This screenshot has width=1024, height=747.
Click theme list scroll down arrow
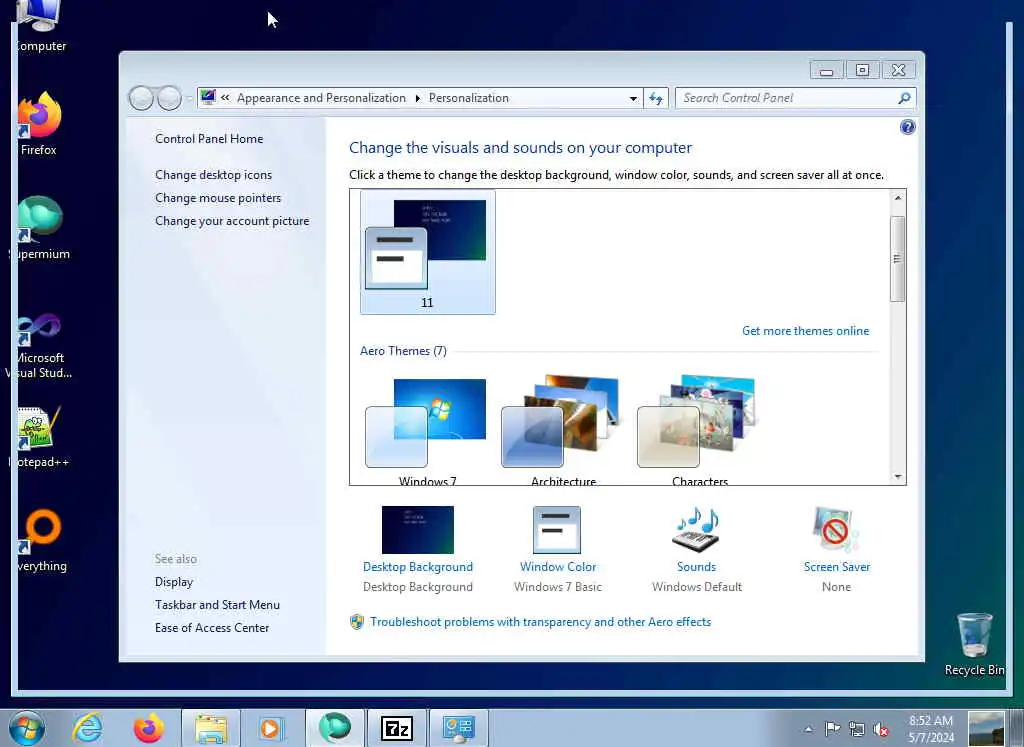pos(898,477)
